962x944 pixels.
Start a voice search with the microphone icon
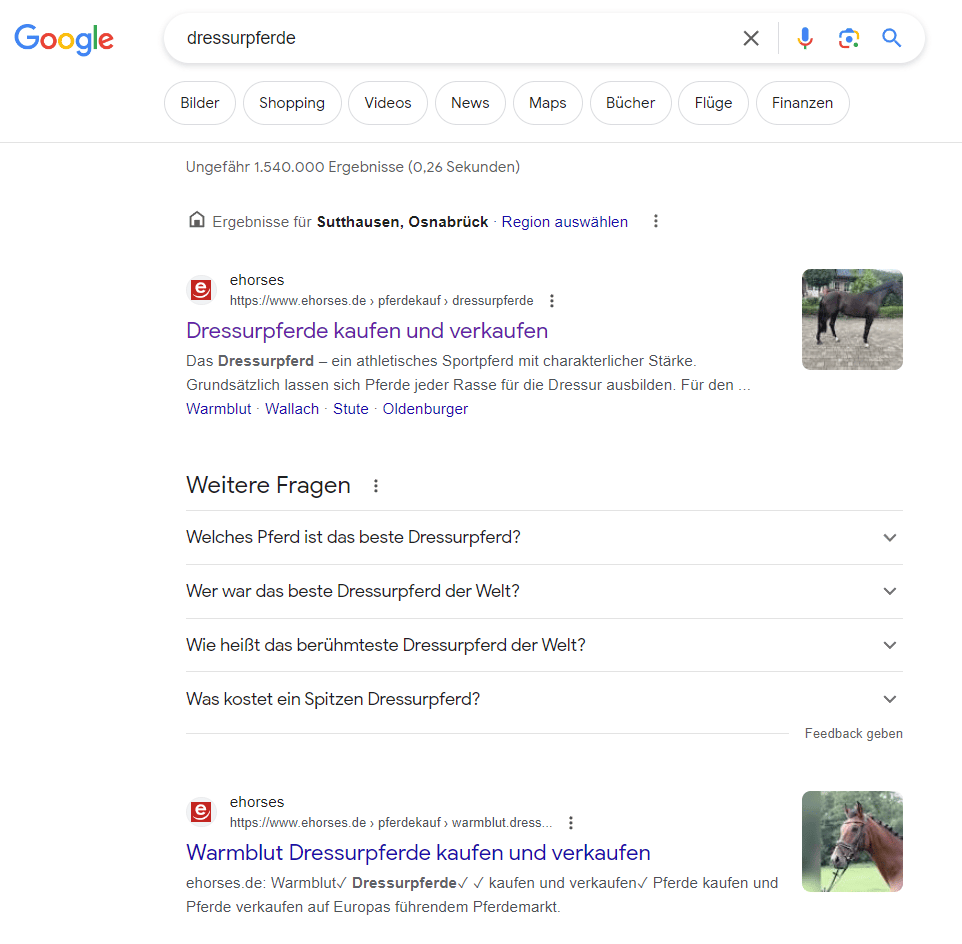(x=805, y=38)
